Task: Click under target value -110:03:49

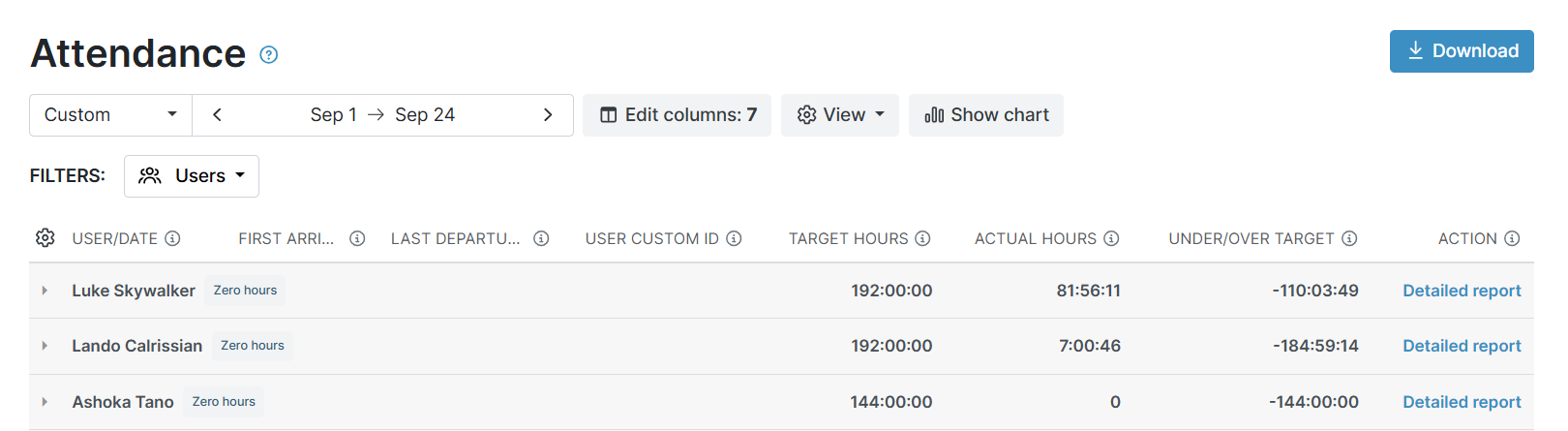Action: (1315, 291)
